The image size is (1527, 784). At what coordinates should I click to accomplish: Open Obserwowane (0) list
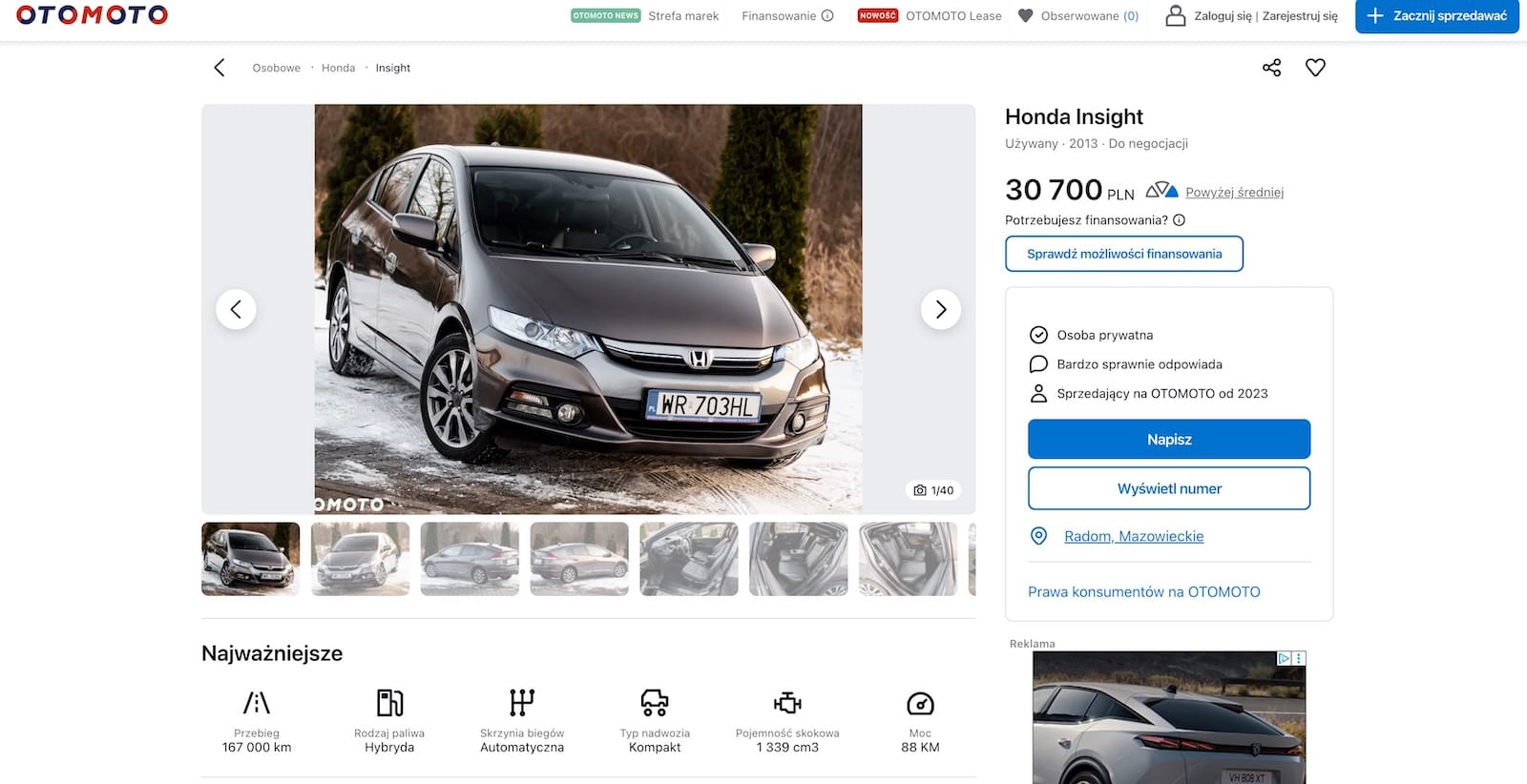[1090, 15]
